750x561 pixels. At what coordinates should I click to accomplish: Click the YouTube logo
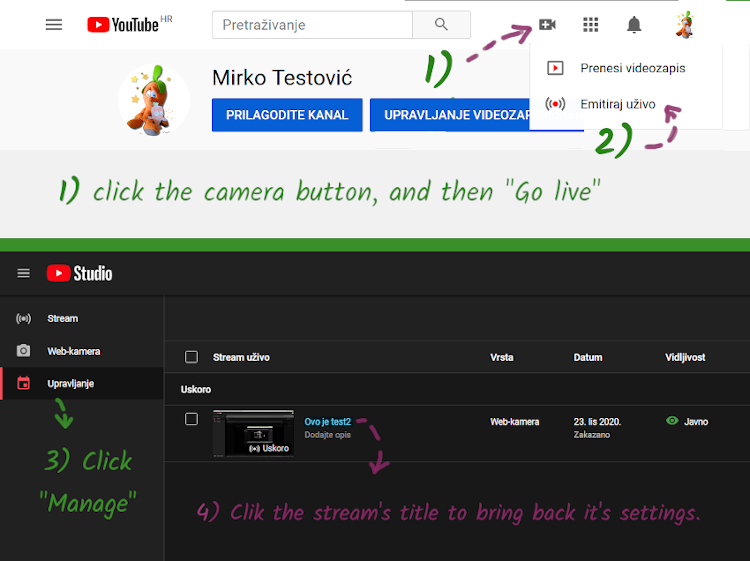click(123, 25)
